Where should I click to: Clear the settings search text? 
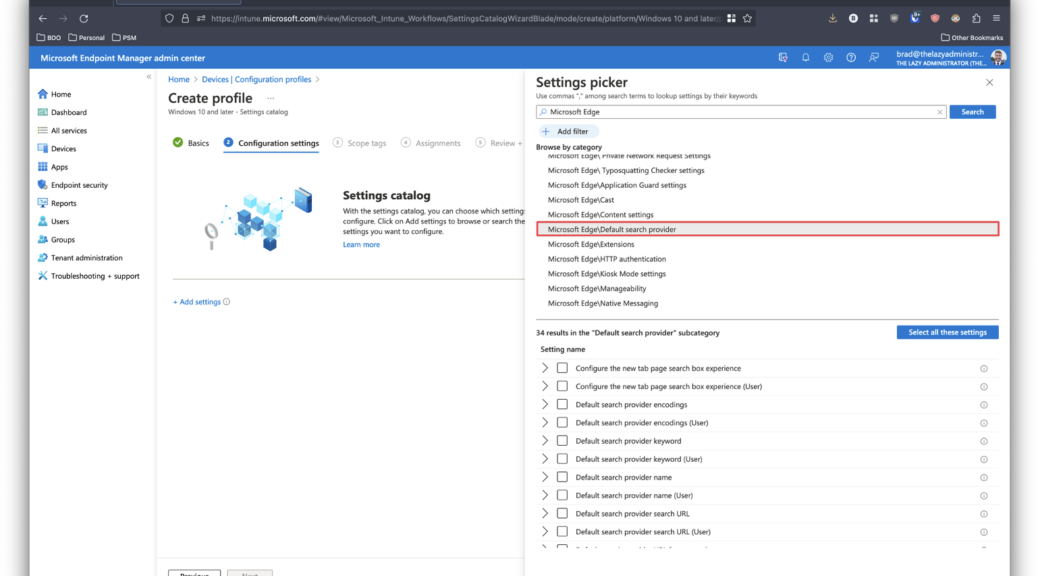click(x=939, y=112)
